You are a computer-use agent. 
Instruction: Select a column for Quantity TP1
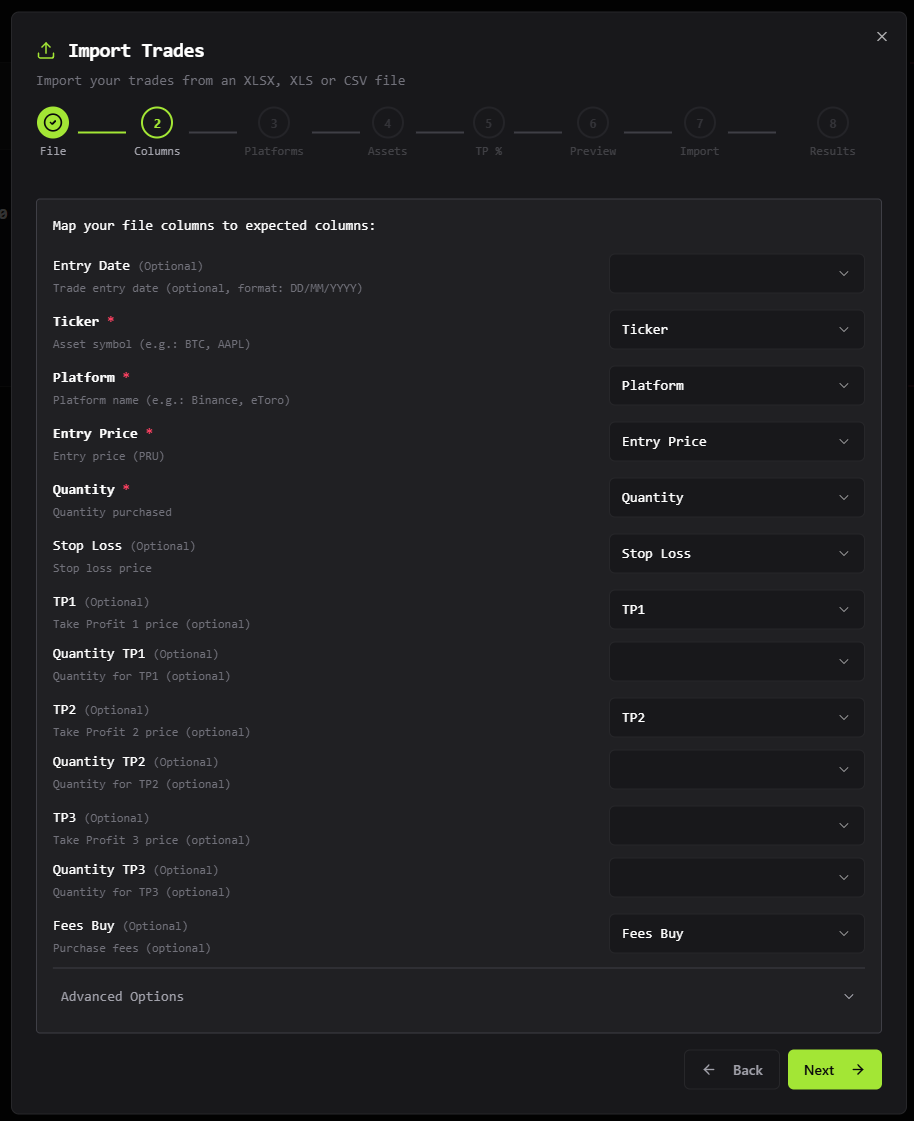click(x=736, y=661)
